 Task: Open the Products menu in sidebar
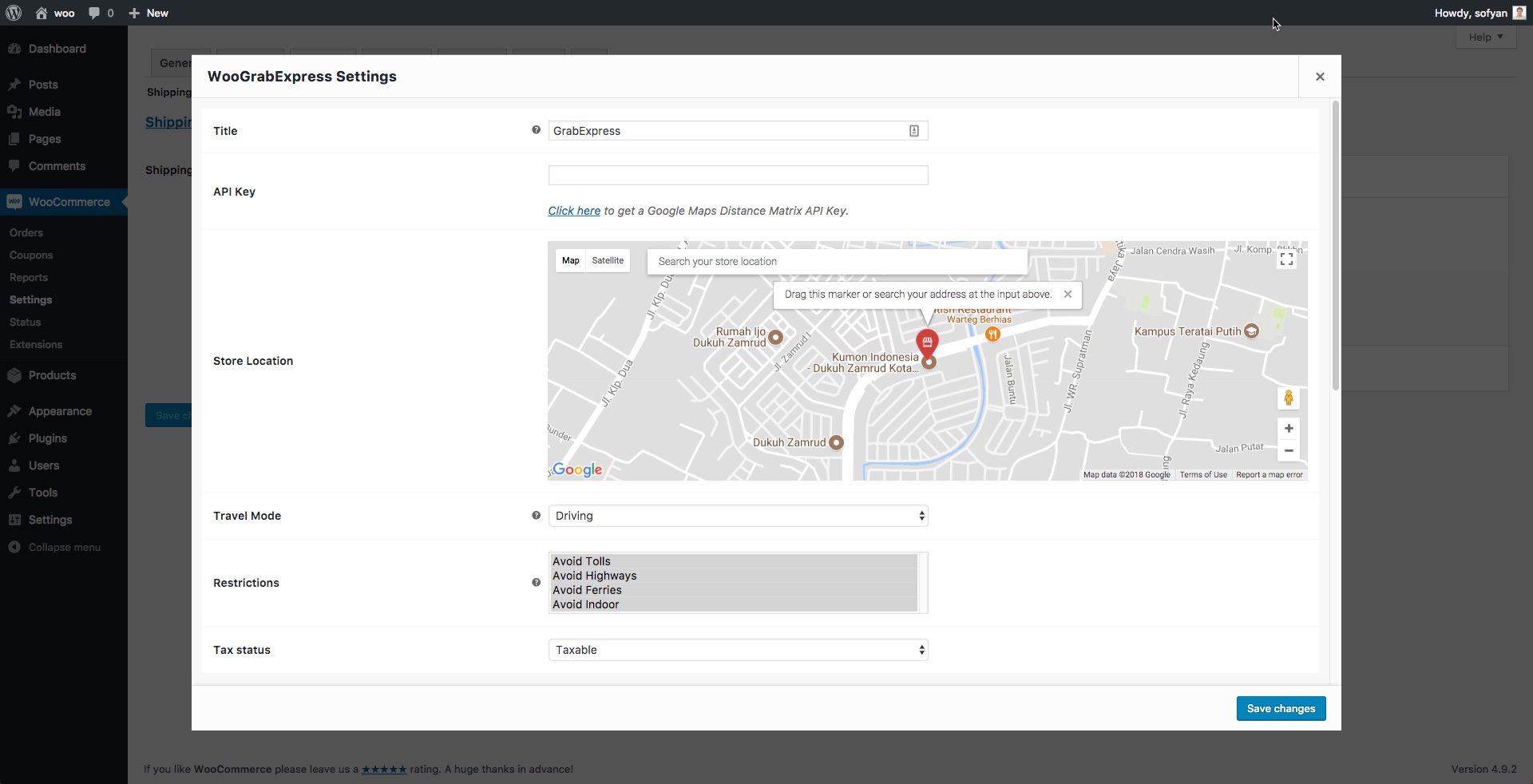(x=52, y=375)
